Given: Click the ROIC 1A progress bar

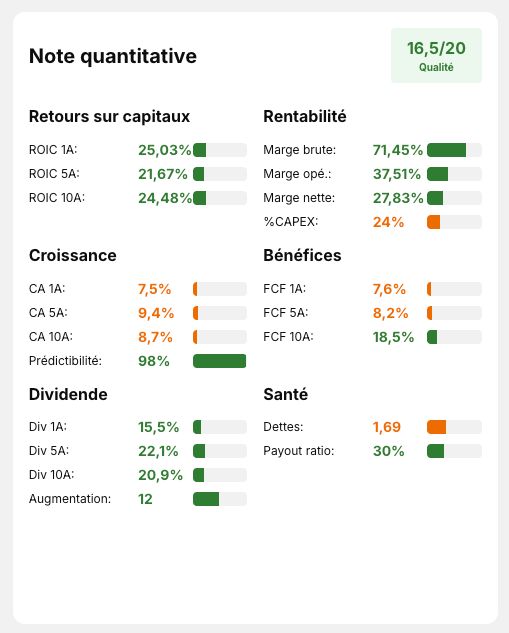Looking at the screenshot, I should coord(220,150).
